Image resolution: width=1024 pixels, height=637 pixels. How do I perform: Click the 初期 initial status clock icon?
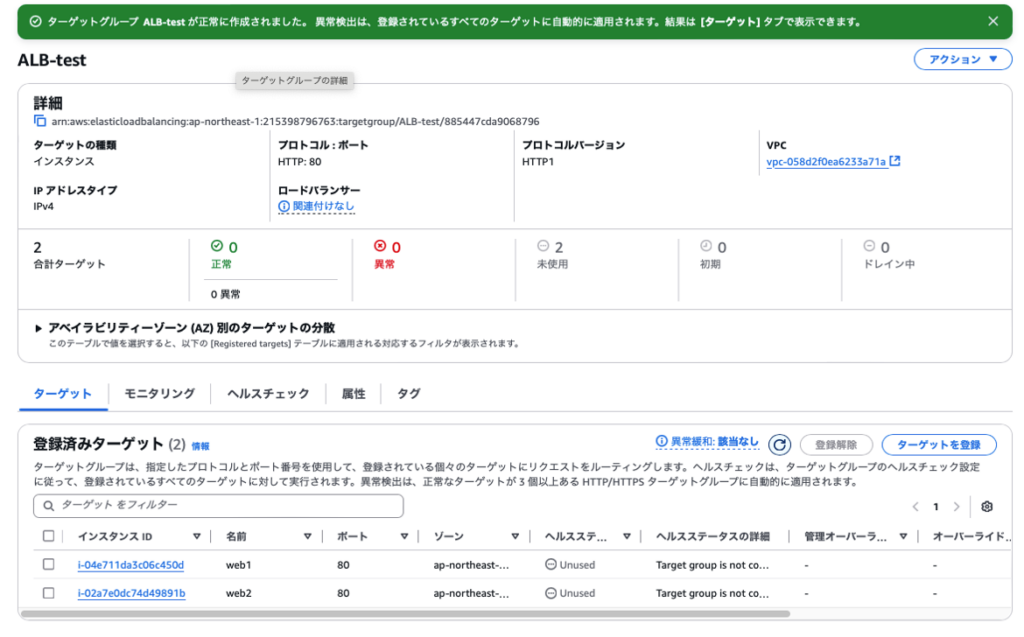(706, 246)
